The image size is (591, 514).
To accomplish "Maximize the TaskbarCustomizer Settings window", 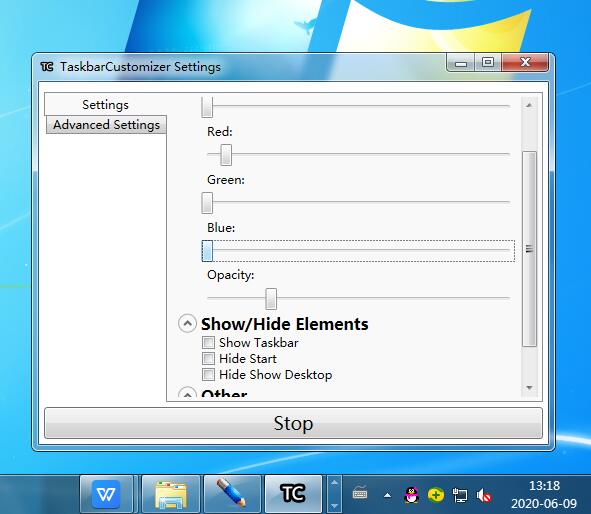I will [x=488, y=63].
